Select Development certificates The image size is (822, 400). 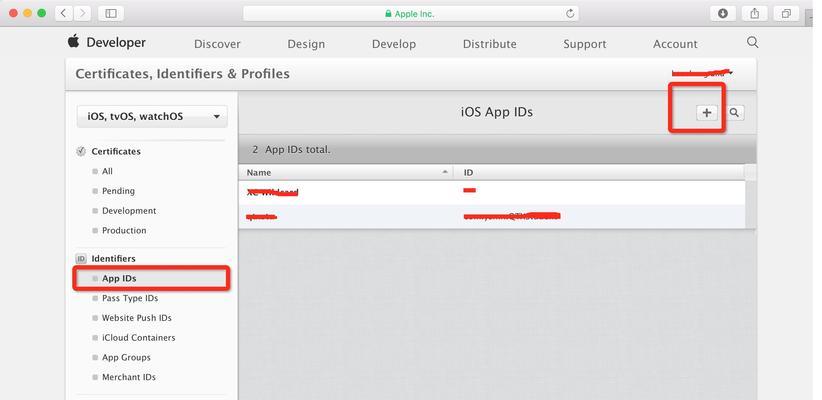(129, 211)
